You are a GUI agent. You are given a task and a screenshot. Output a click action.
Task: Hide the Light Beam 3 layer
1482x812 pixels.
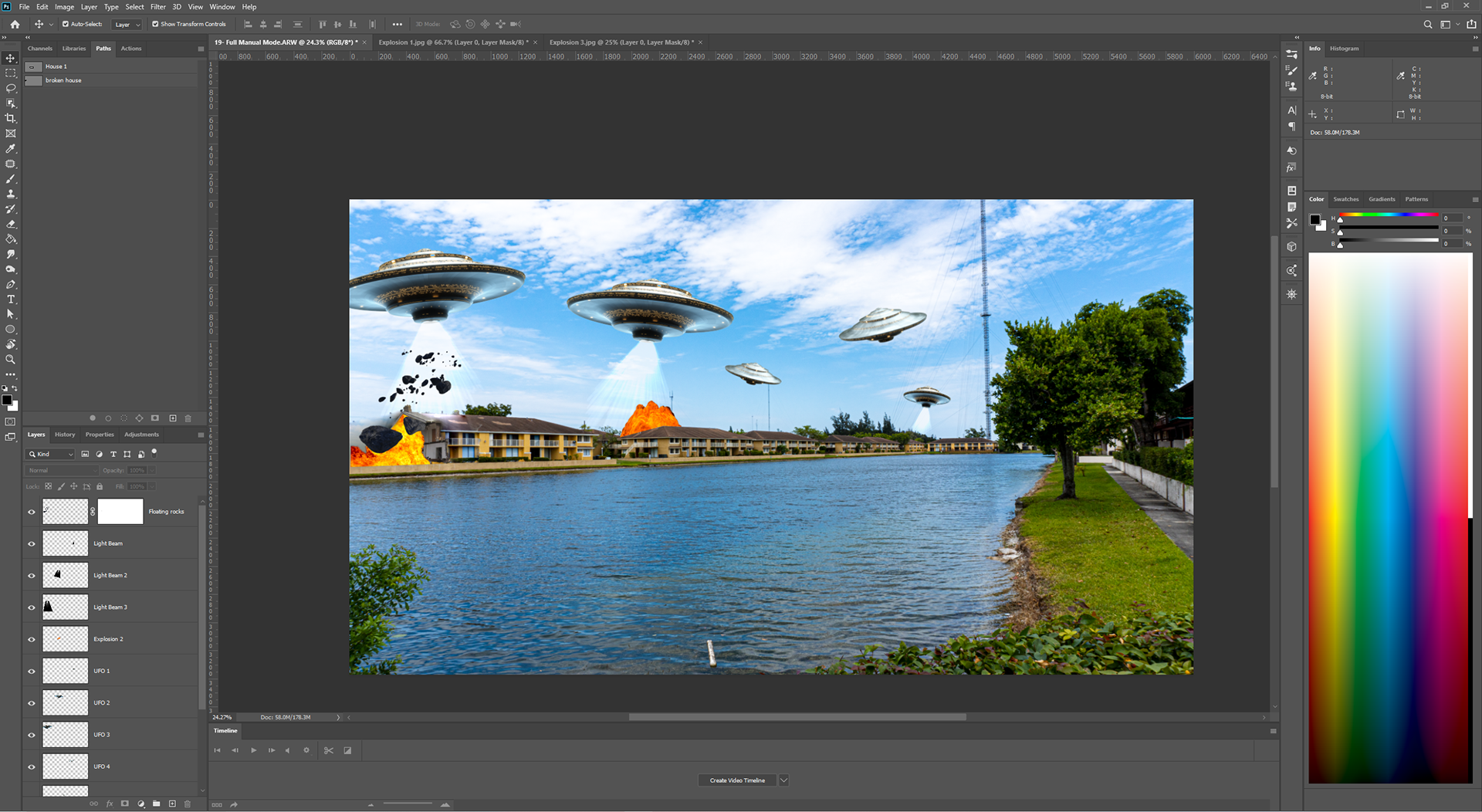pyautogui.click(x=32, y=607)
